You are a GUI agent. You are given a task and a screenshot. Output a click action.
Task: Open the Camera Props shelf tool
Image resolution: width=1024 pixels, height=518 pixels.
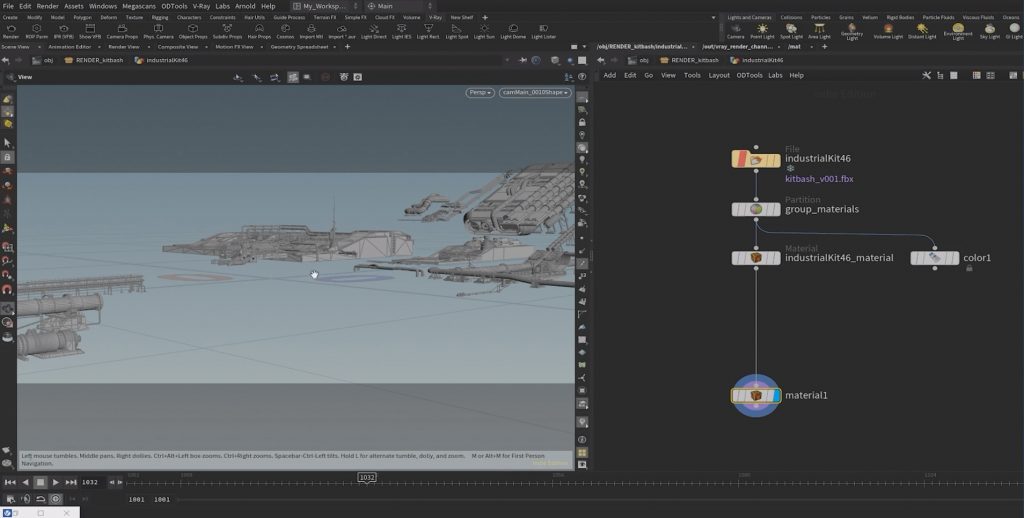(x=122, y=29)
